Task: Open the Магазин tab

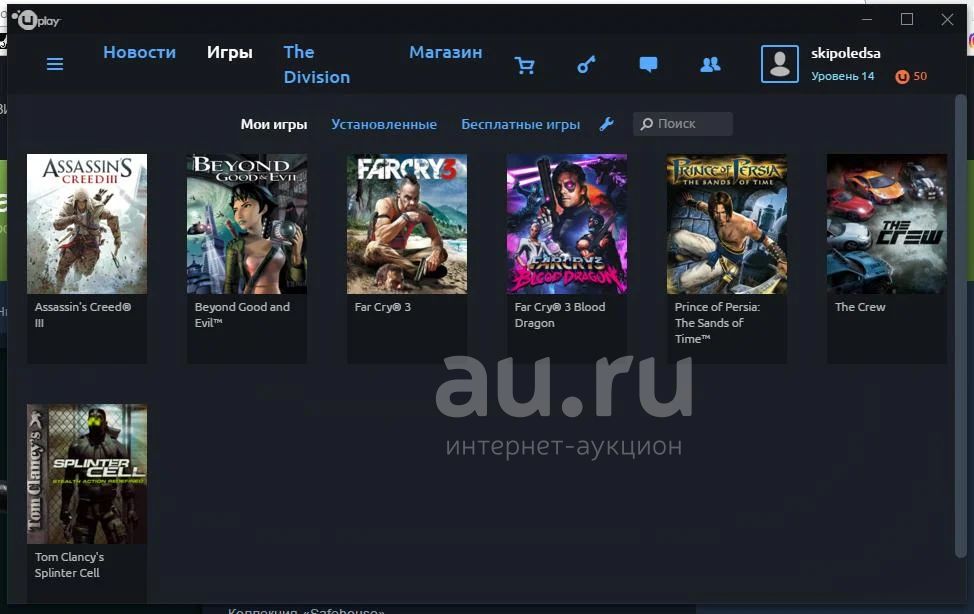Action: [x=445, y=52]
